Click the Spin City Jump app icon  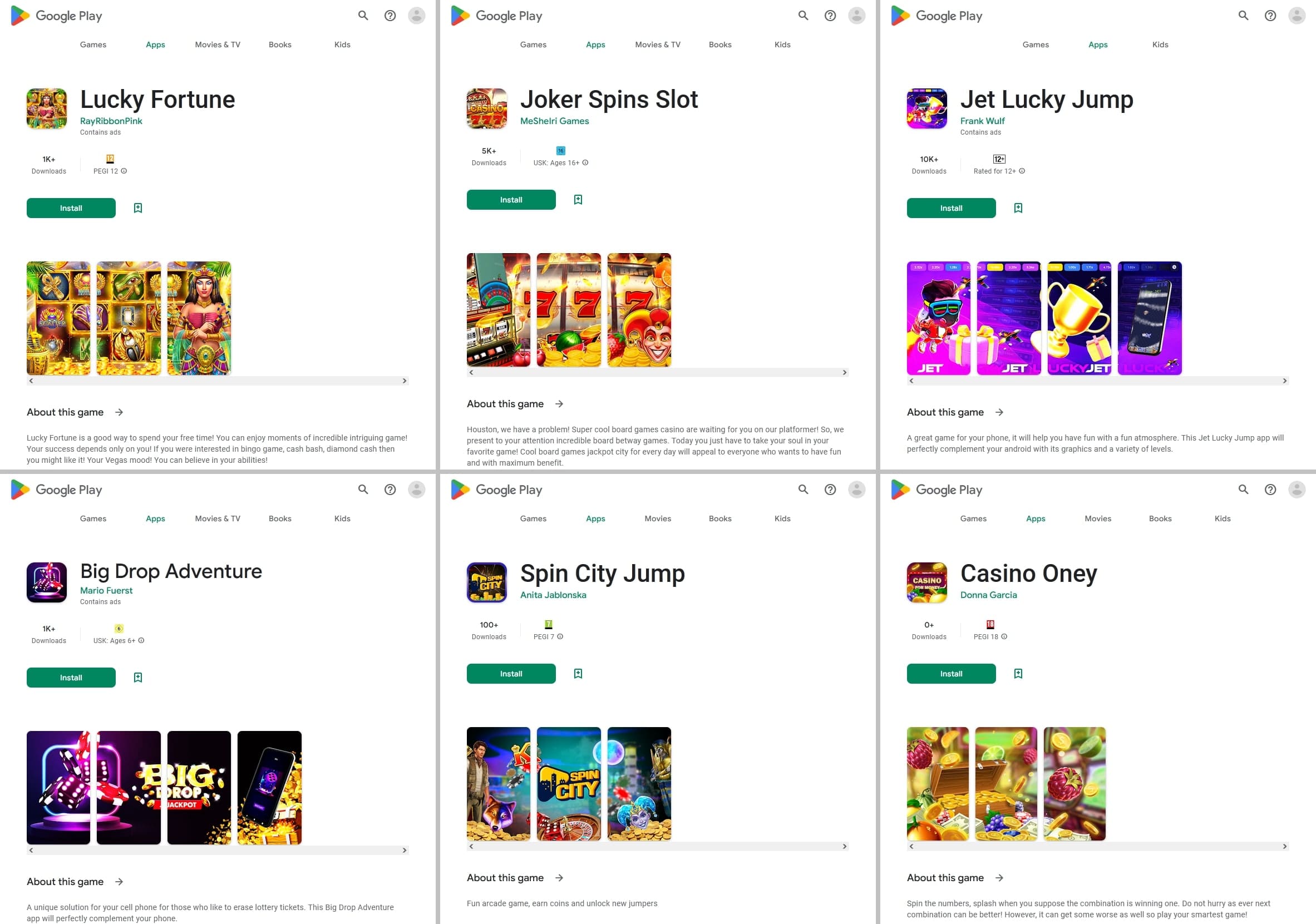coord(486,582)
